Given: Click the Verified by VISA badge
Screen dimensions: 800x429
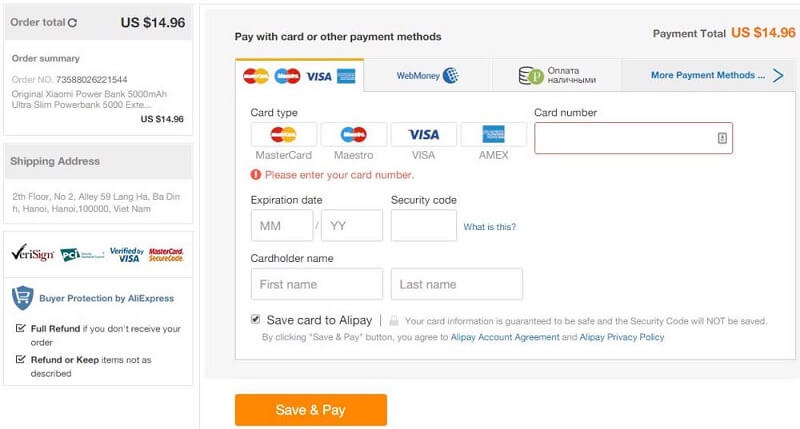Looking at the screenshot, I should tap(125, 255).
